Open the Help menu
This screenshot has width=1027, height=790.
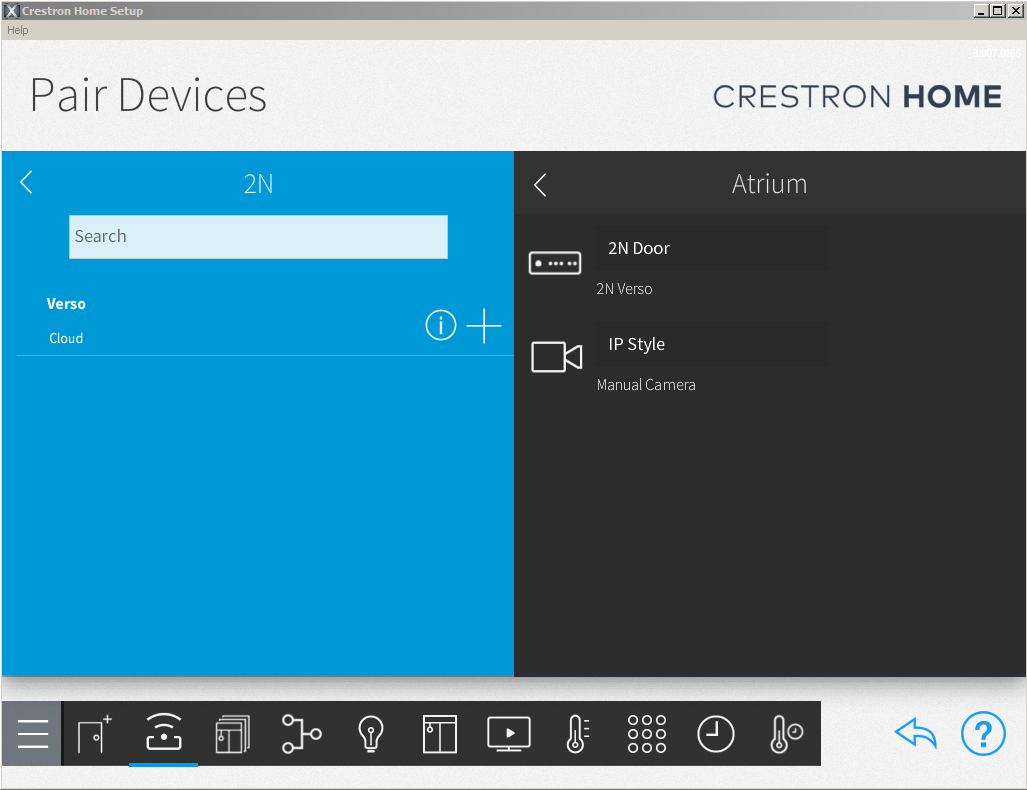pos(17,30)
